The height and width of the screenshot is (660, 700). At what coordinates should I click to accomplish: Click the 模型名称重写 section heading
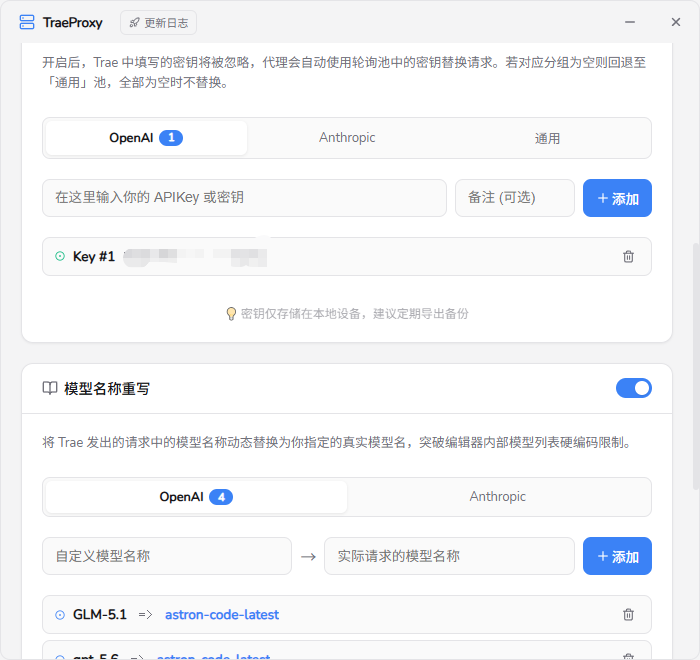click(107, 388)
